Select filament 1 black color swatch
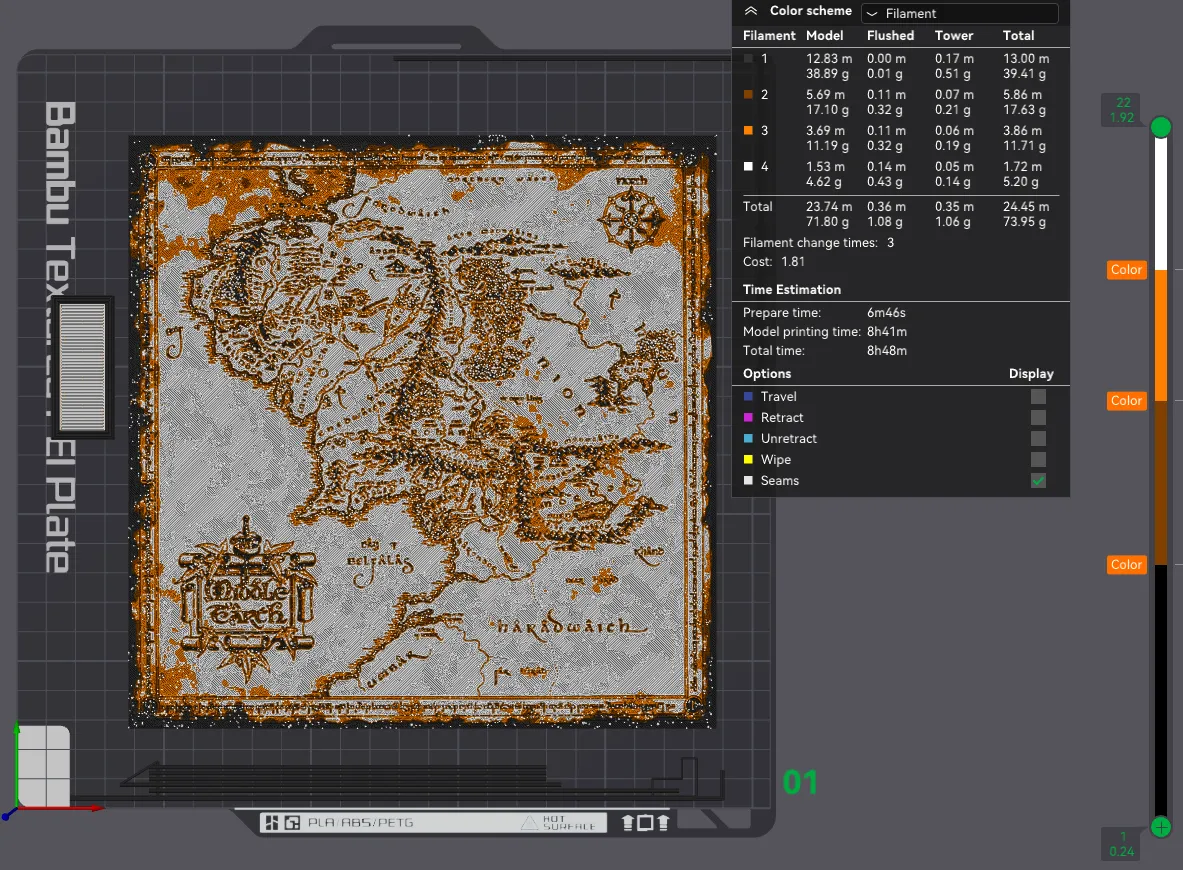This screenshot has height=870, width=1183. pyautogui.click(x=748, y=59)
